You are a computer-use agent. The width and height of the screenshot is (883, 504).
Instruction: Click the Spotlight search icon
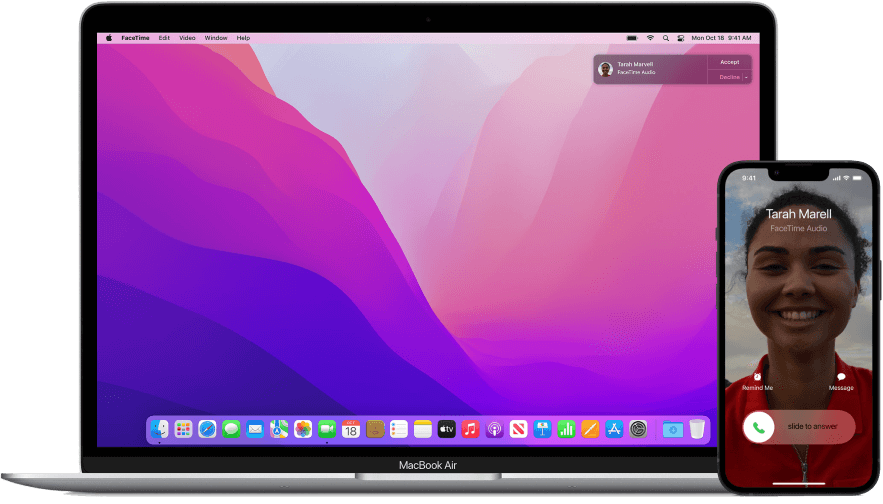(666, 38)
